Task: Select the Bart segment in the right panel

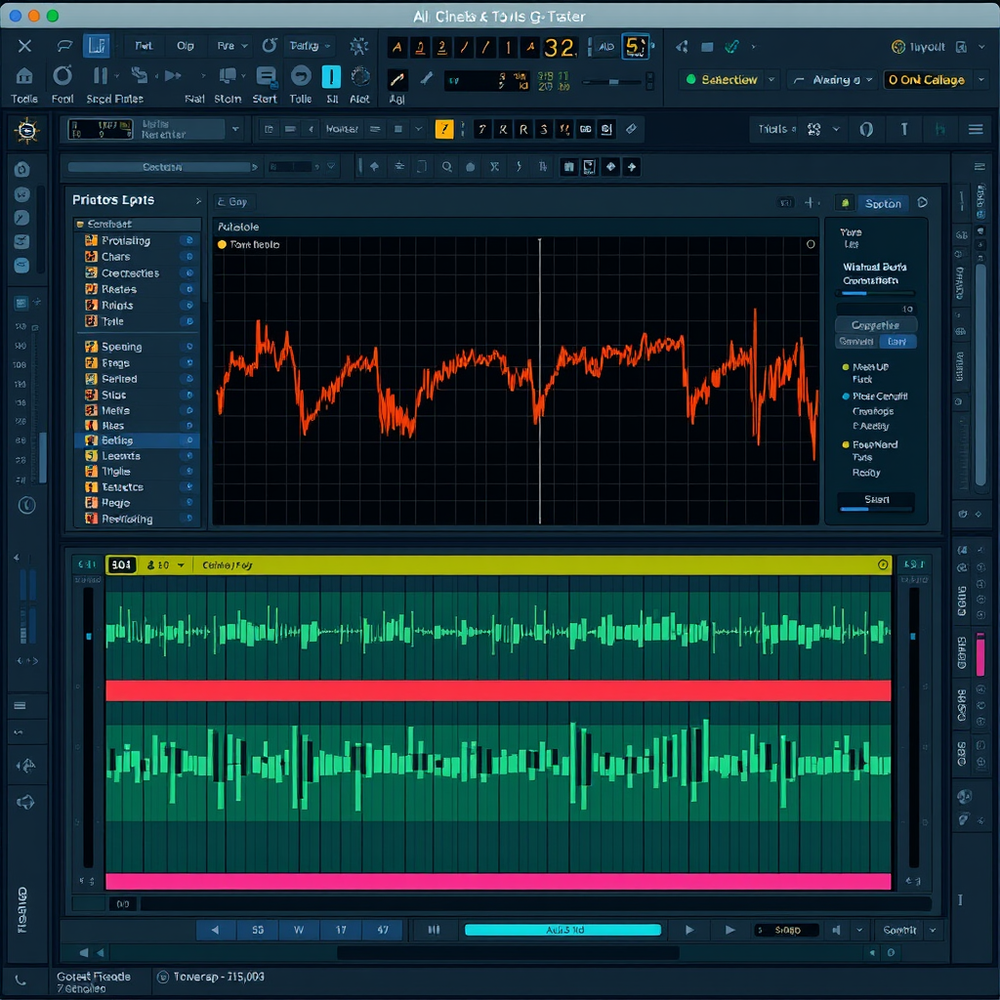Action: click(898, 341)
